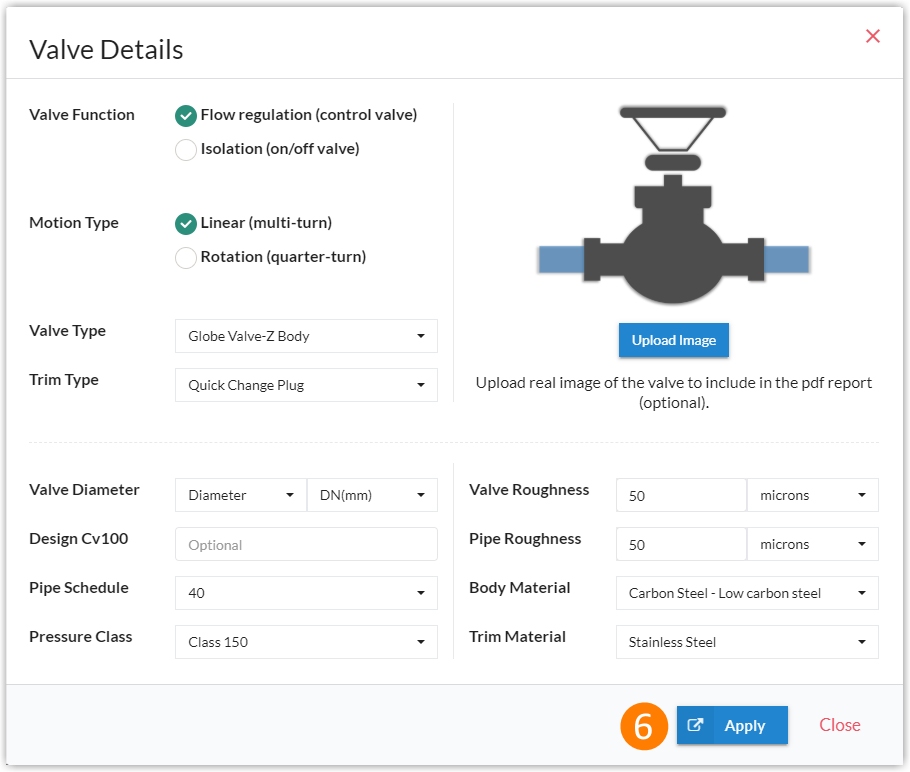Open the Pressure Class dropdown showing Class 150
This screenshot has height=772, width=910.
[305, 642]
